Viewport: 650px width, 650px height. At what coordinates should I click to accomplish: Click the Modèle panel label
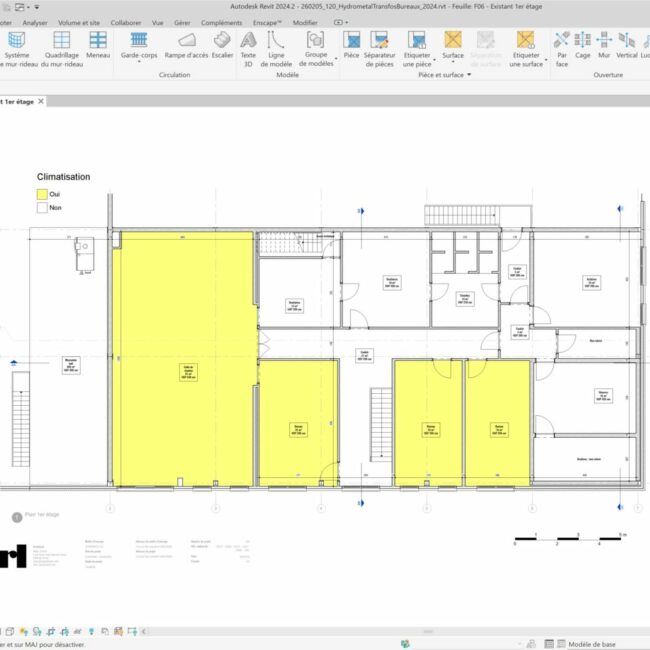click(287, 75)
